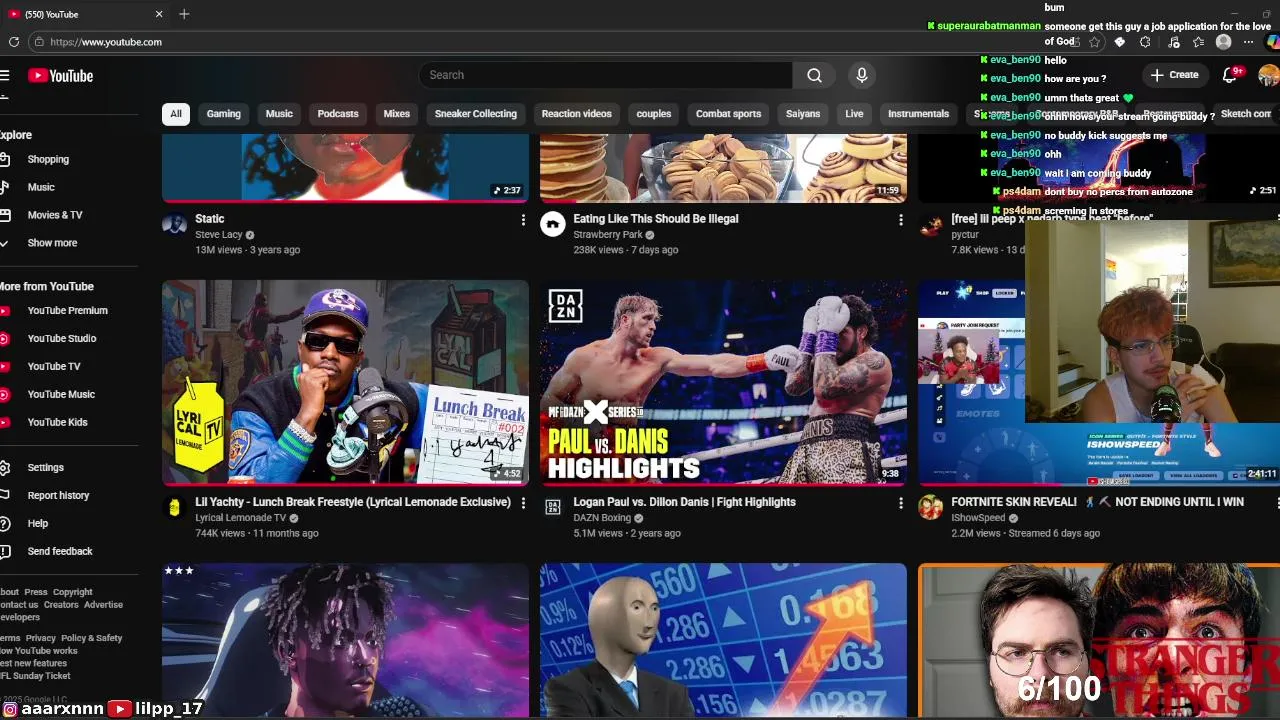The image size is (1280, 720).
Task: Click Send feedback in sidebar
Action: click(x=60, y=552)
